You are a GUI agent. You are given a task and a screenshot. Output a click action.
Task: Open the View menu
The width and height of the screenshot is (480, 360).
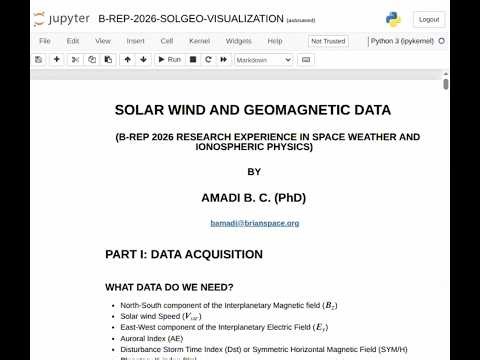tap(103, 41)
